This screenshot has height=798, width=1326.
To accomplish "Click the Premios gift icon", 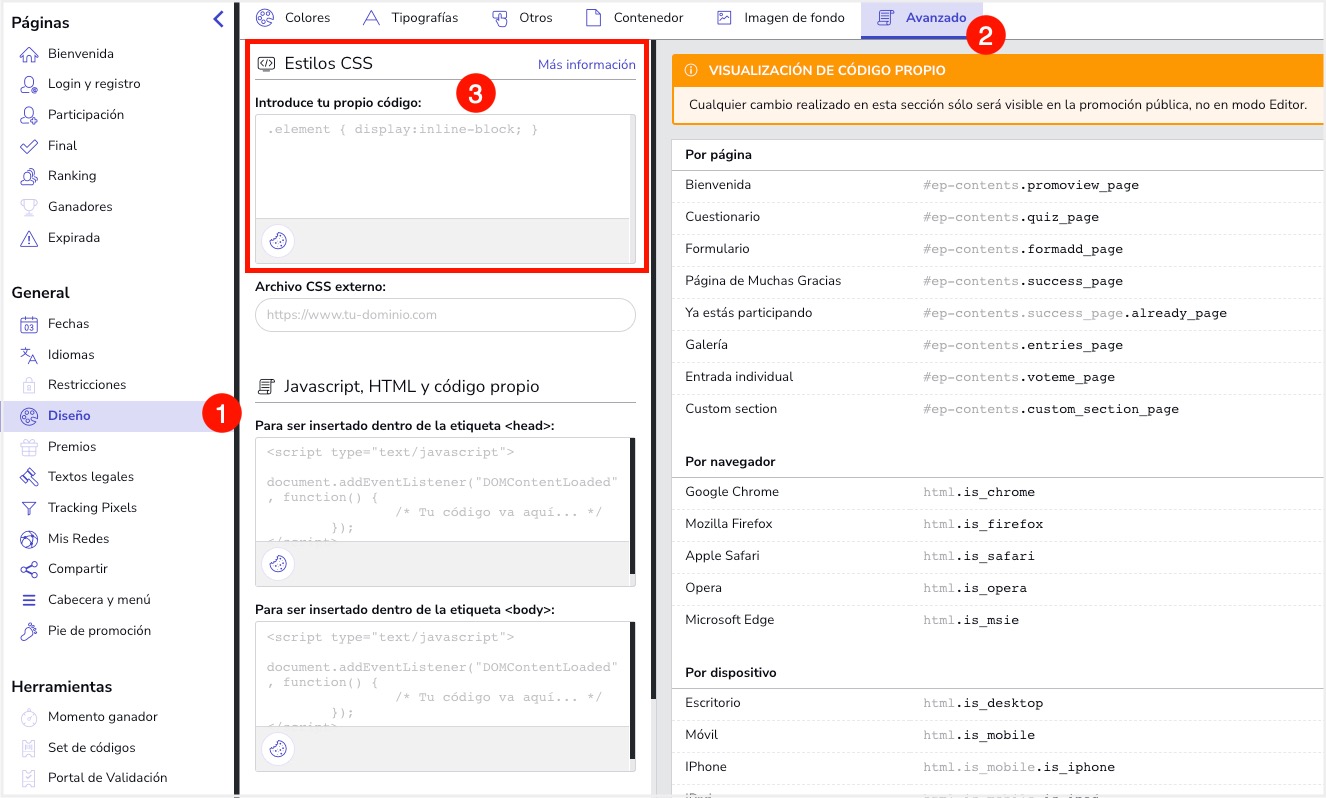I will pos(29,447).
